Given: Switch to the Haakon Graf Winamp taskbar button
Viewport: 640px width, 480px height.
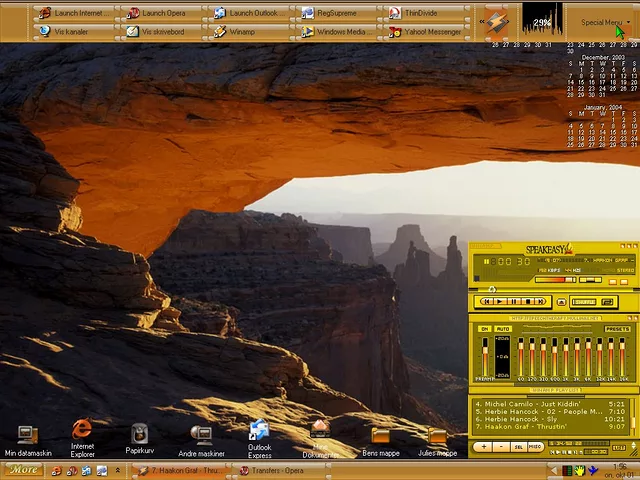Looking at the screenshot, I should (x=180, y=471).
